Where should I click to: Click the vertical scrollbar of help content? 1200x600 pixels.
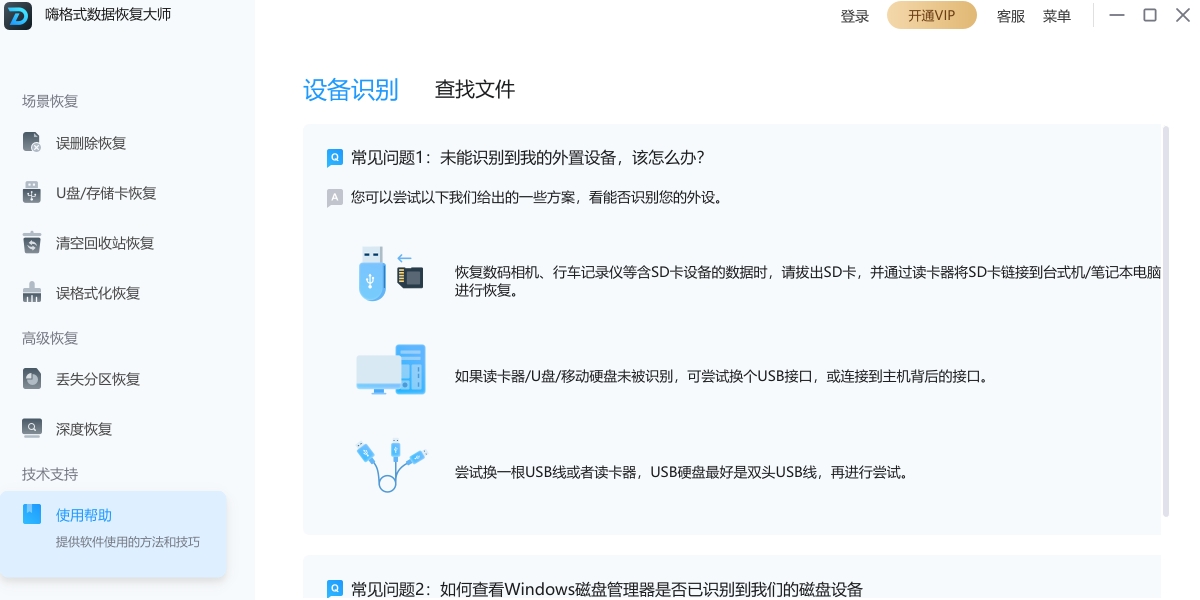1165,320
